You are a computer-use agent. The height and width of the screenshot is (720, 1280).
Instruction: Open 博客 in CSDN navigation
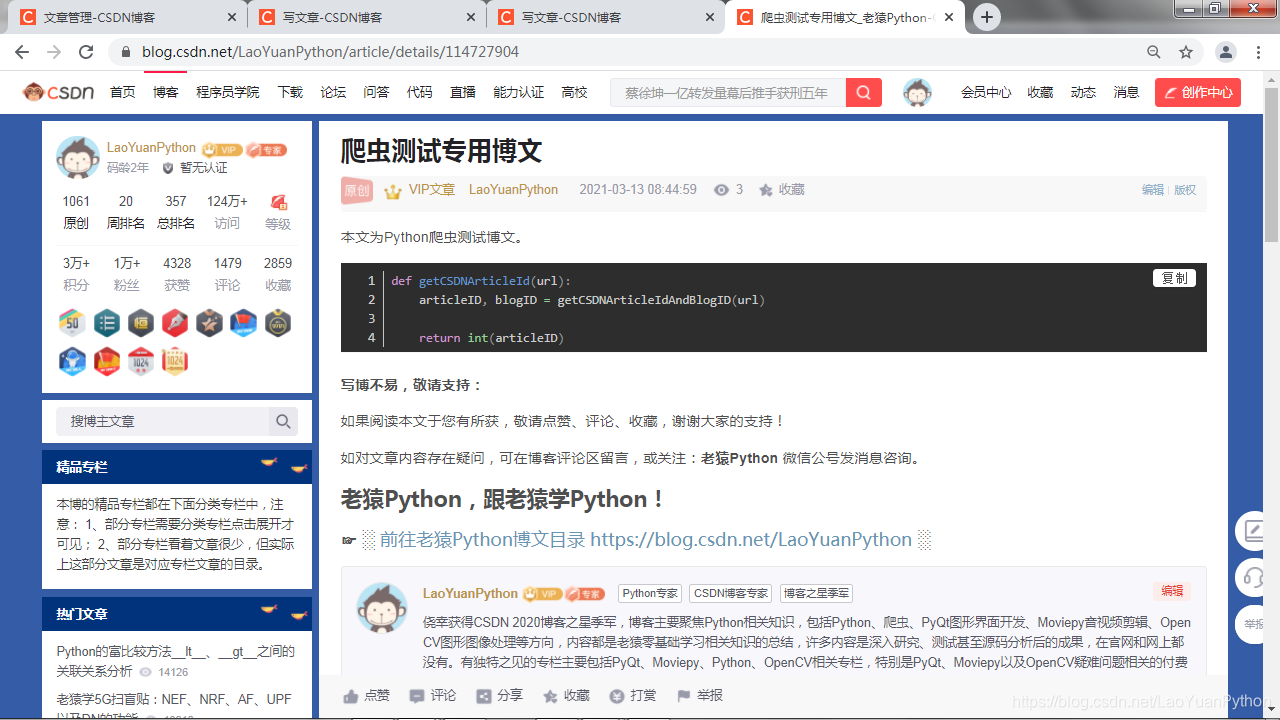166,92
